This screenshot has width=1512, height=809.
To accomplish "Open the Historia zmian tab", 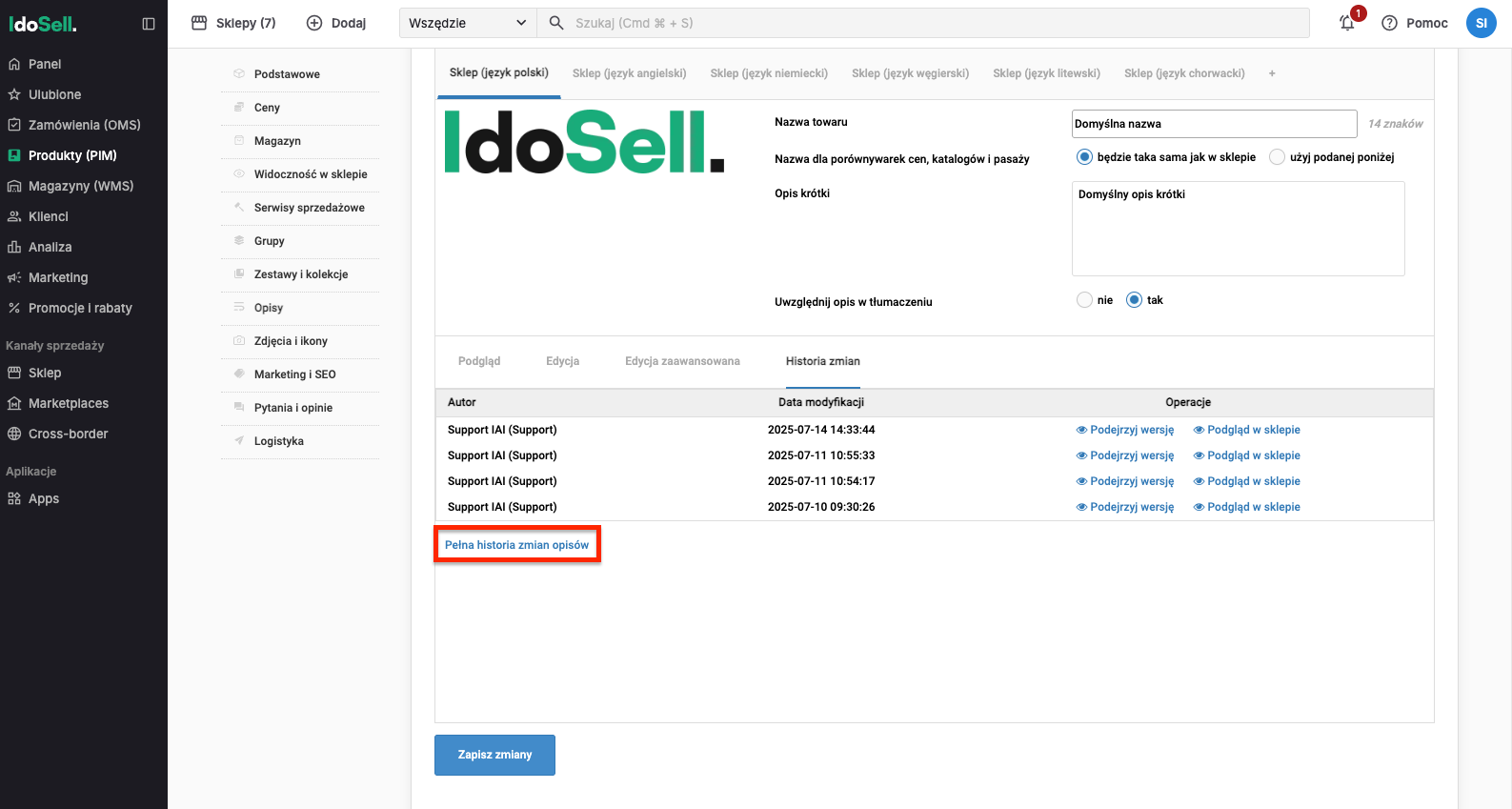I will pyautogui.click(x=823, y=361).
